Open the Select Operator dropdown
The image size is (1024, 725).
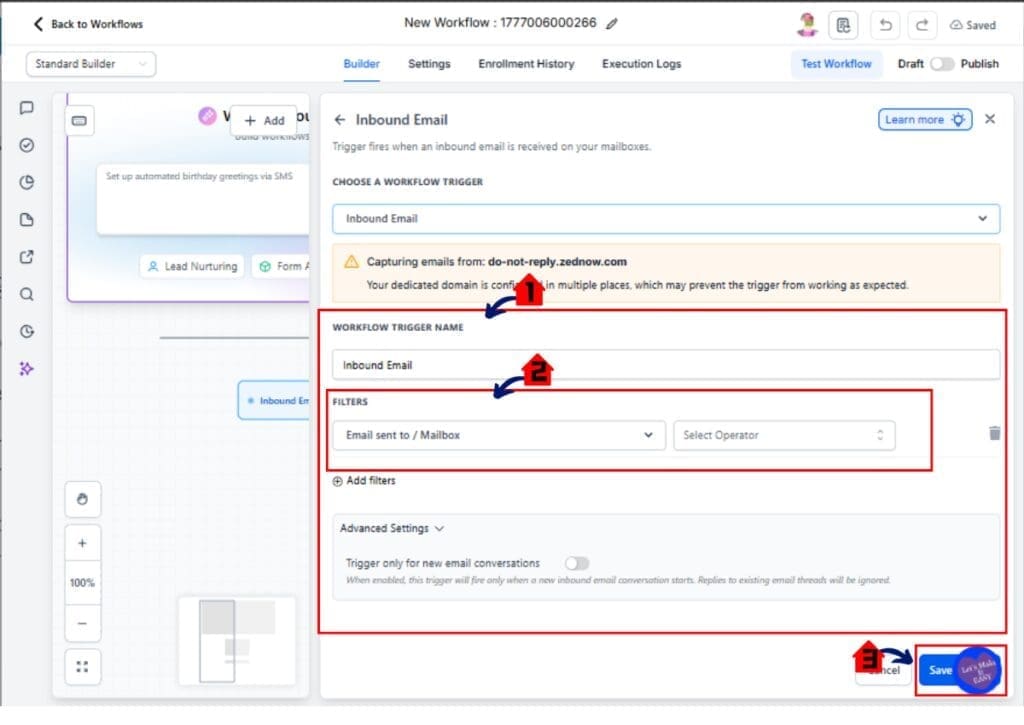click(x=784, y=435)
